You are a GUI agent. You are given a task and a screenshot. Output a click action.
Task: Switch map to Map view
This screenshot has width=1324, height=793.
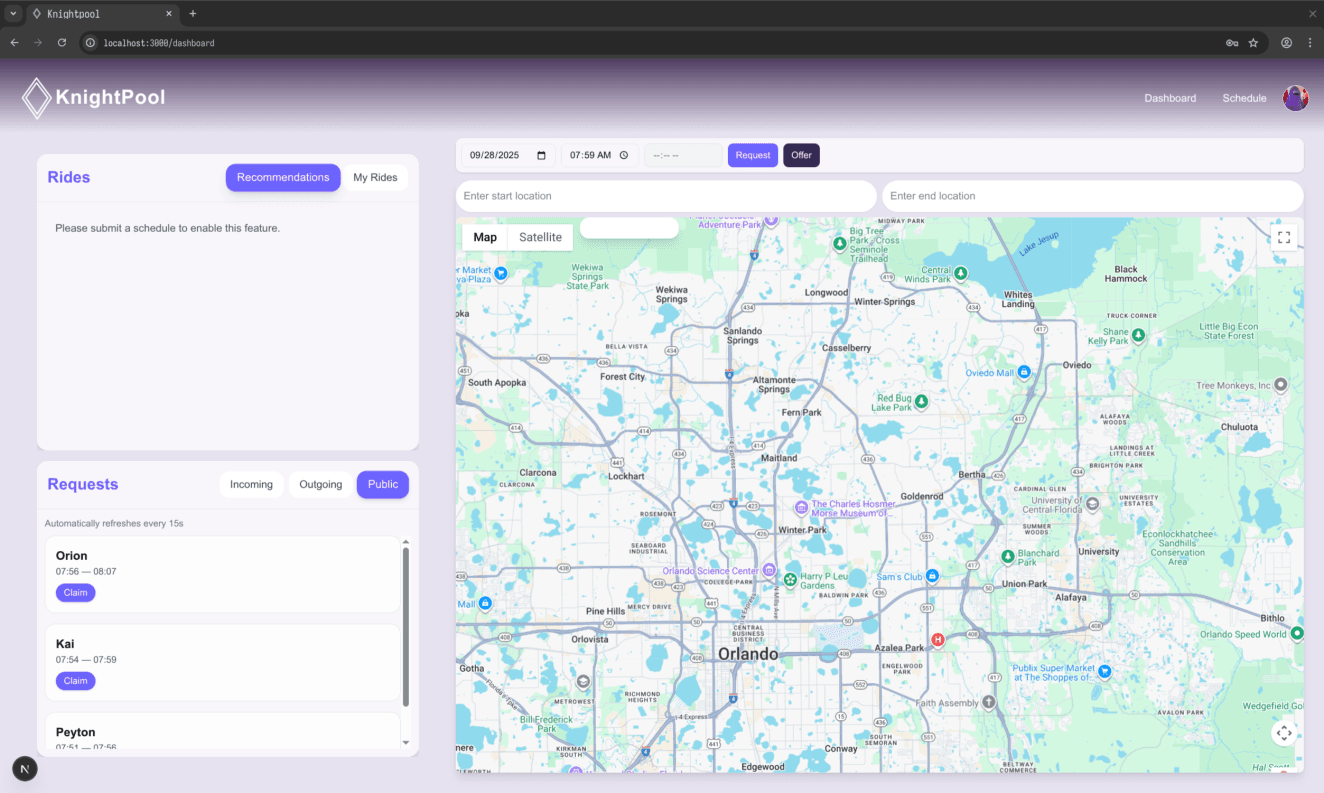point(485,237)
